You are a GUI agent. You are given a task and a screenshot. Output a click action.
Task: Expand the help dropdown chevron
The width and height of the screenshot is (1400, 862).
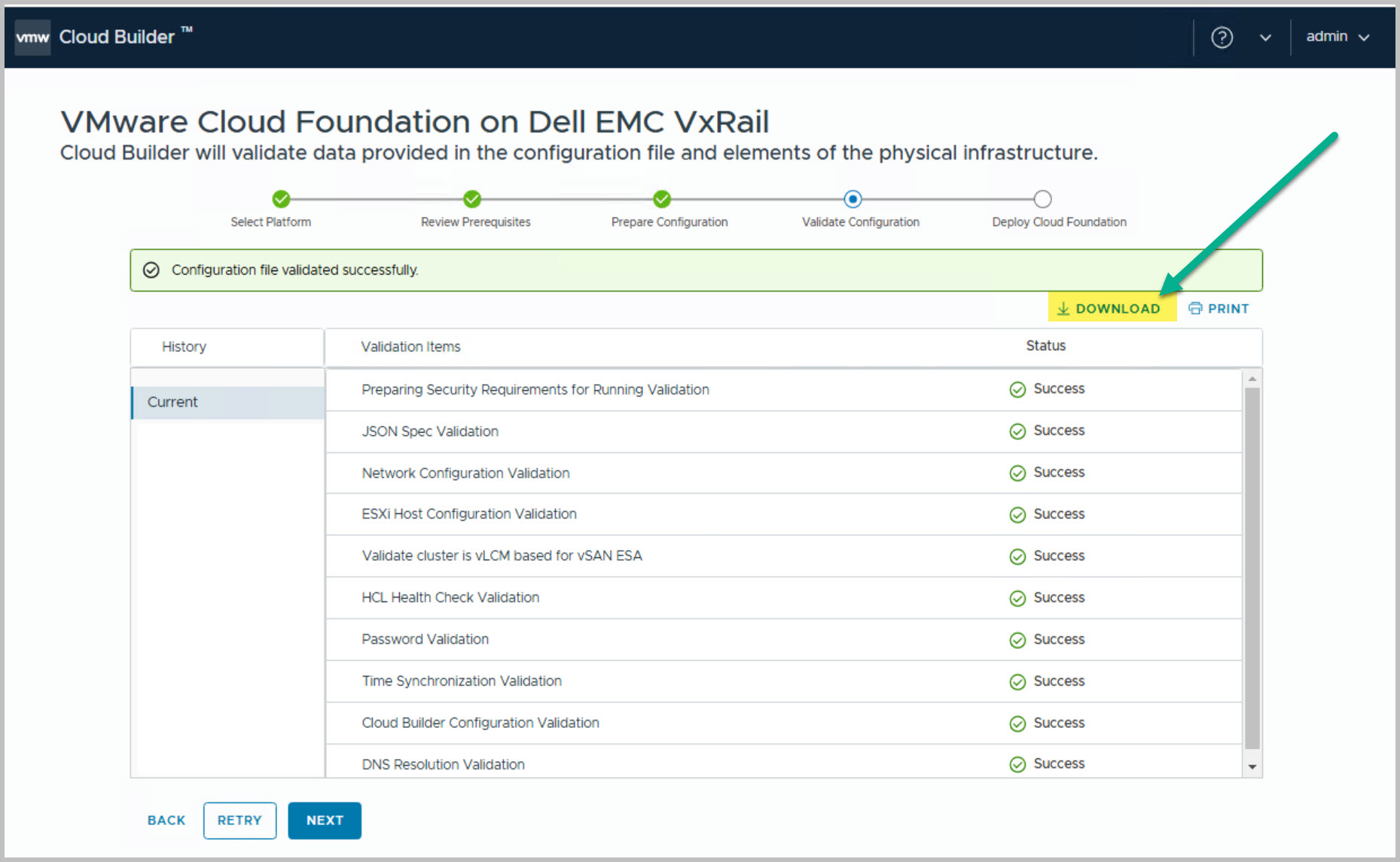click(x=1265, y=38)
